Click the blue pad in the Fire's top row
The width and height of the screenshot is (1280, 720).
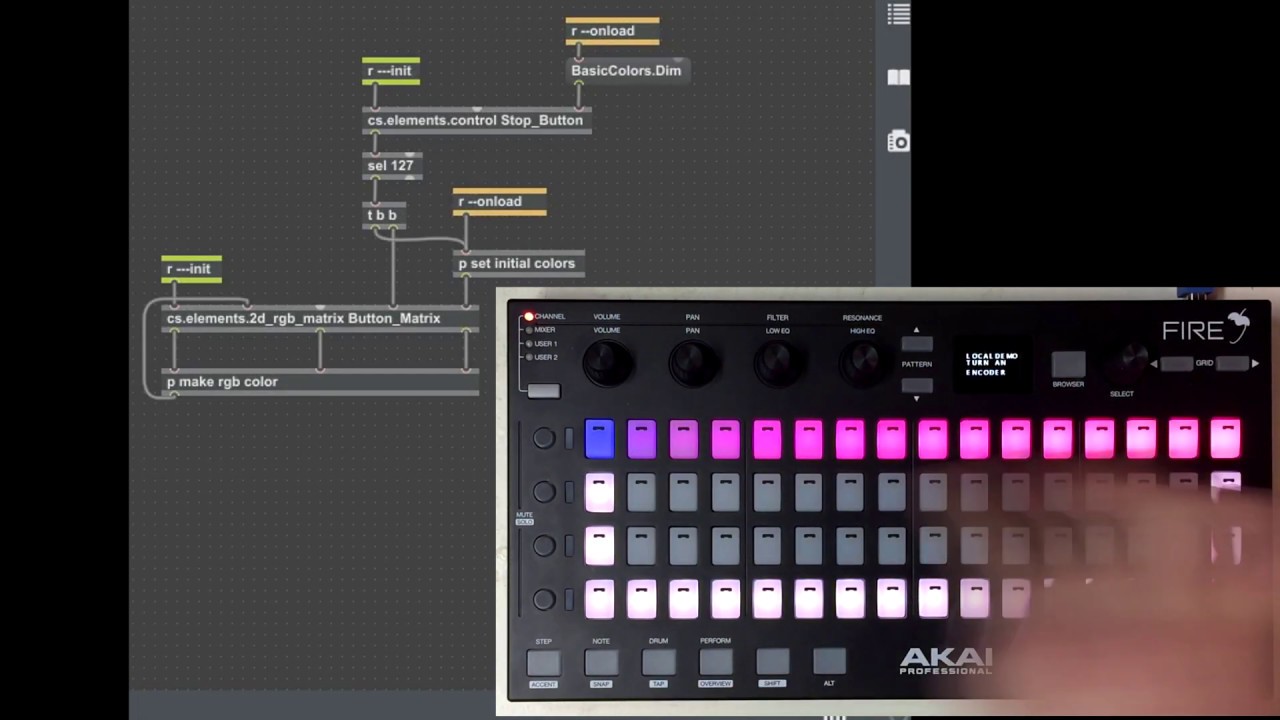pyautogui.click(x=599, y=439)
